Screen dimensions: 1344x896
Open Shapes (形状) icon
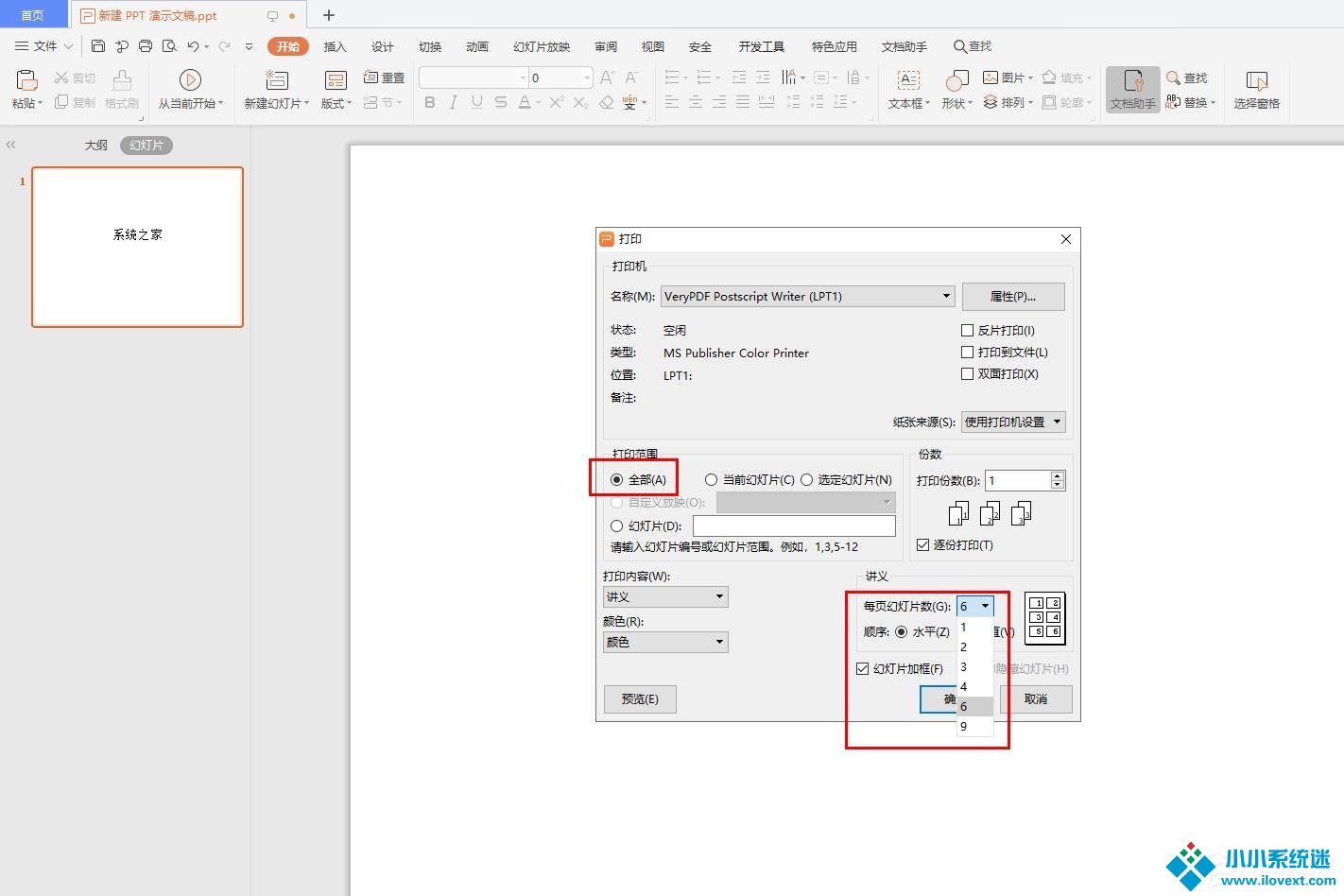(x=957, y=80)
